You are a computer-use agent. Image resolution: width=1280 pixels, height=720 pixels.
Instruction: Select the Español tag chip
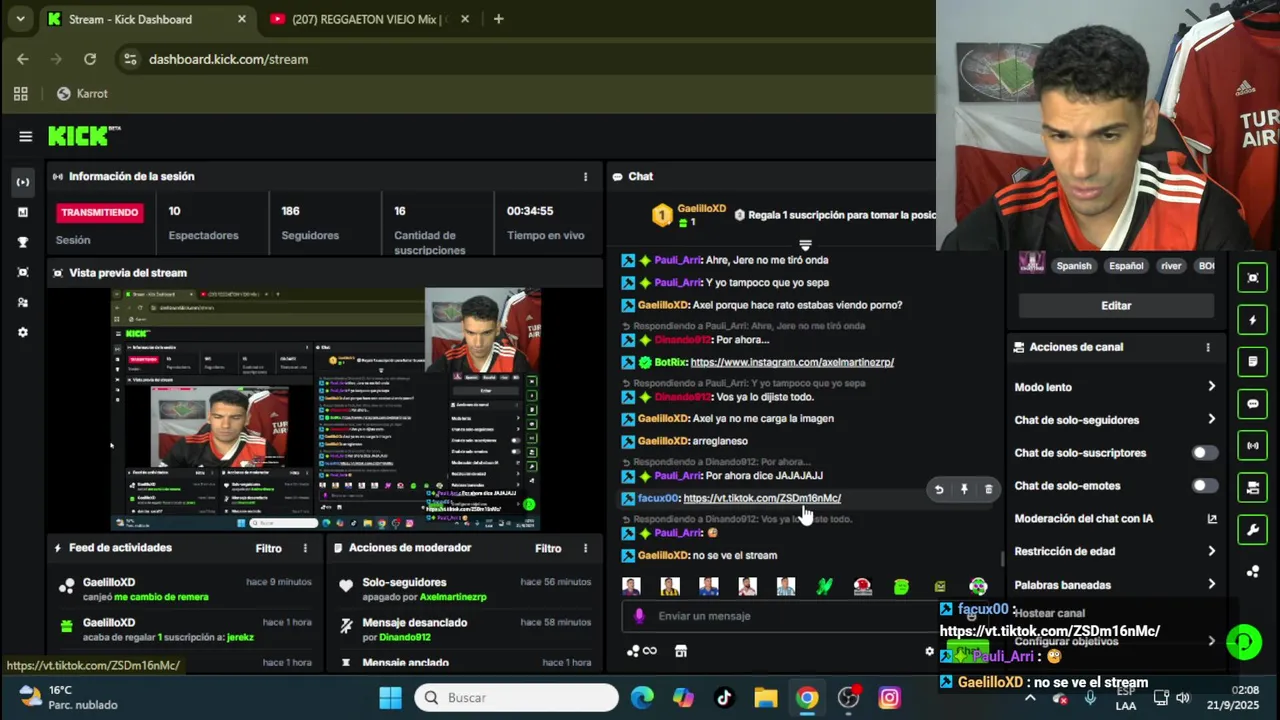(1125, 266)
